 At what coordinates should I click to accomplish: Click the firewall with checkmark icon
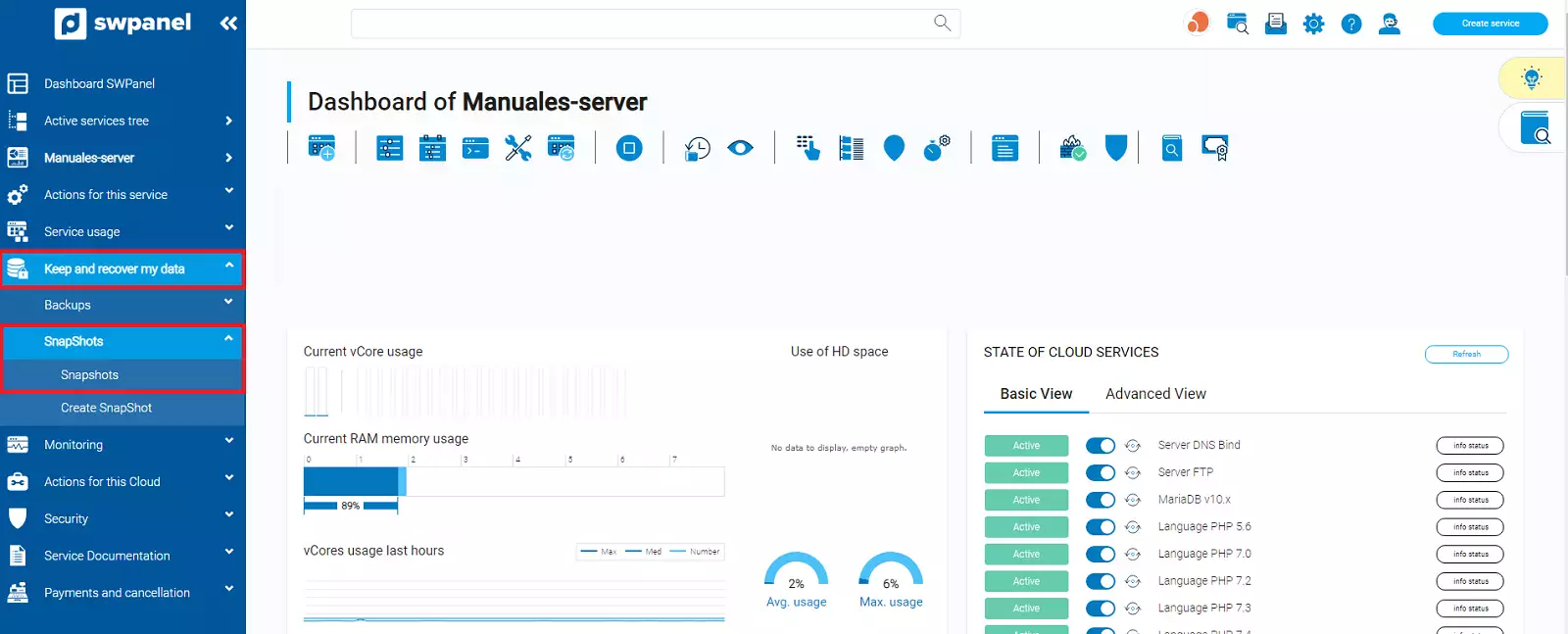coord(1072,148)
